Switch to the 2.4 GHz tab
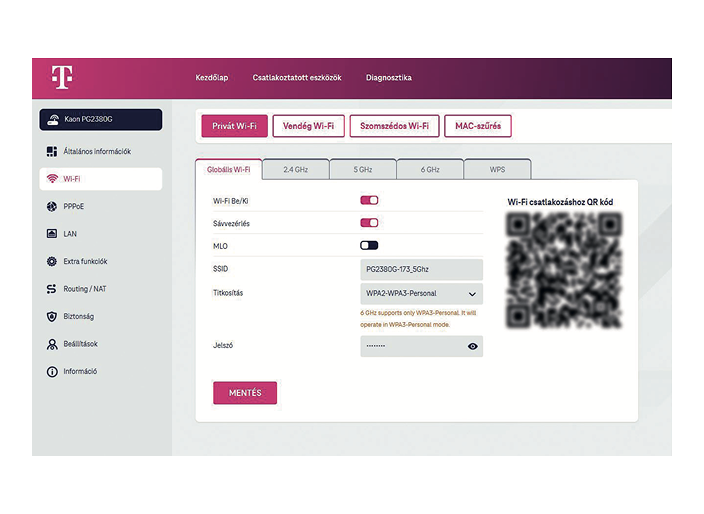 pyautogui.click(x=295, y=170)
